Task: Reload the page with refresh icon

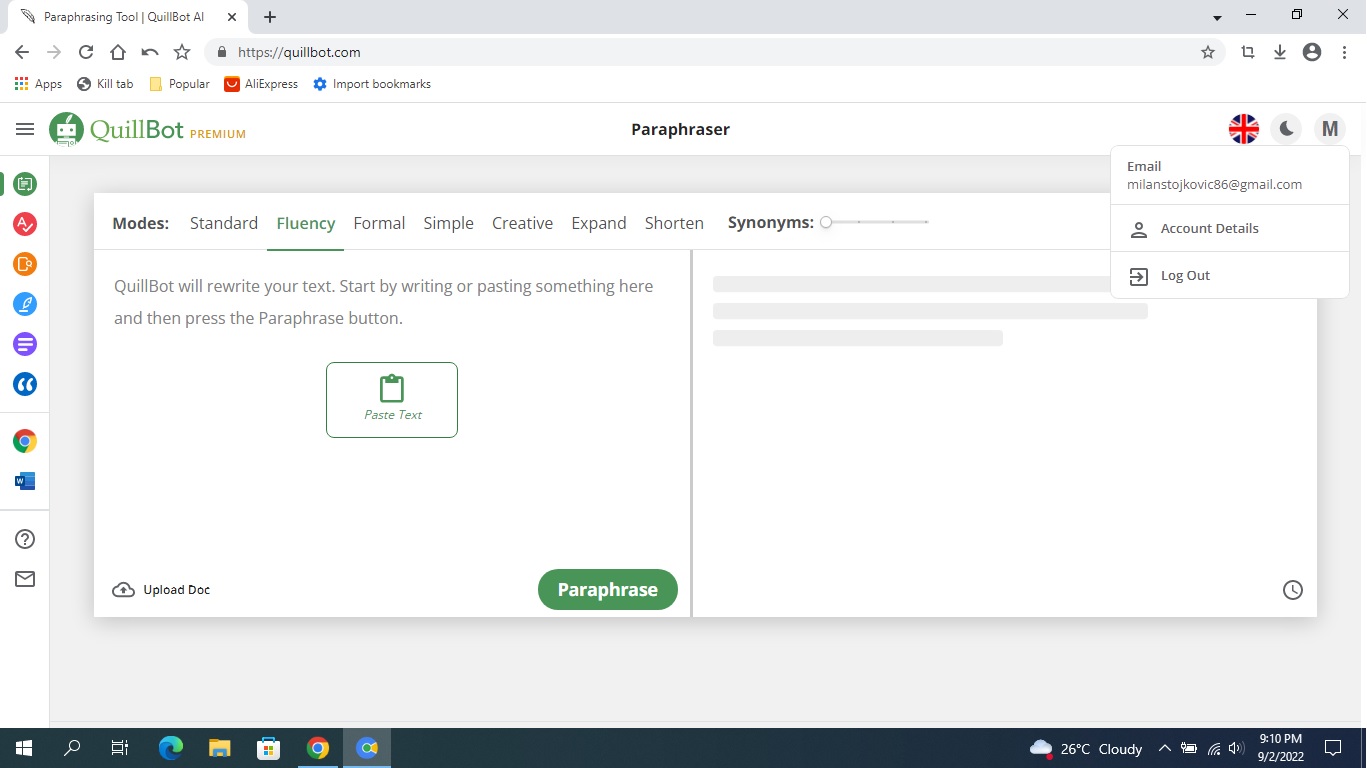Action: pyautogui.click(x=86, y=52)
